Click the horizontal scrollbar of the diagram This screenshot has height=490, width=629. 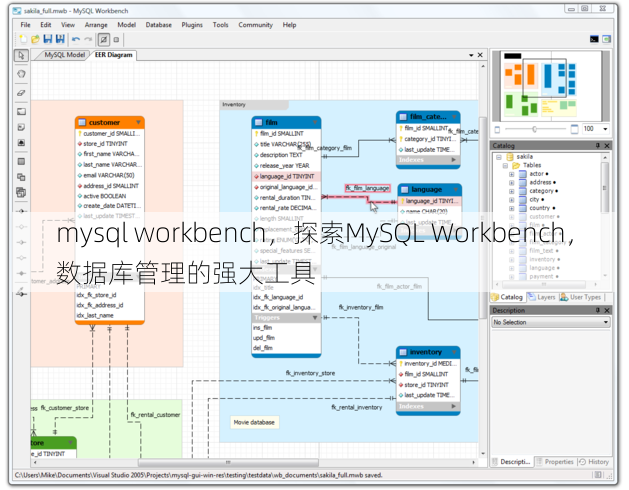click(228, 463)
